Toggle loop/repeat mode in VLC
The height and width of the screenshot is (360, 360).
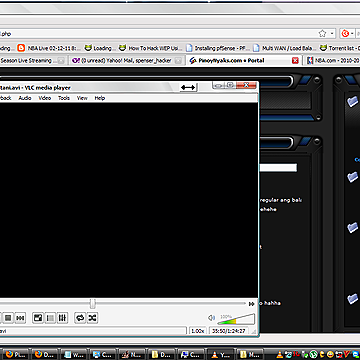click(80, 318)
